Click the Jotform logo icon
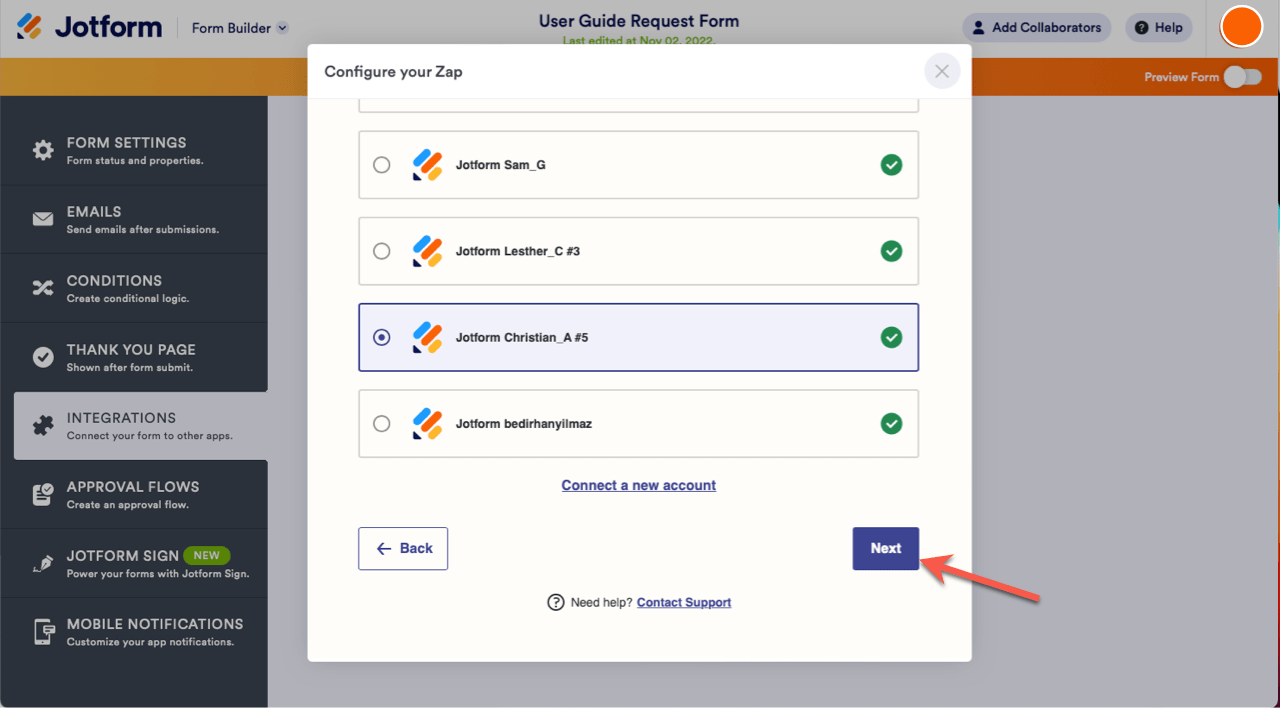The image size is (1281, 708). tap(30, 27)
